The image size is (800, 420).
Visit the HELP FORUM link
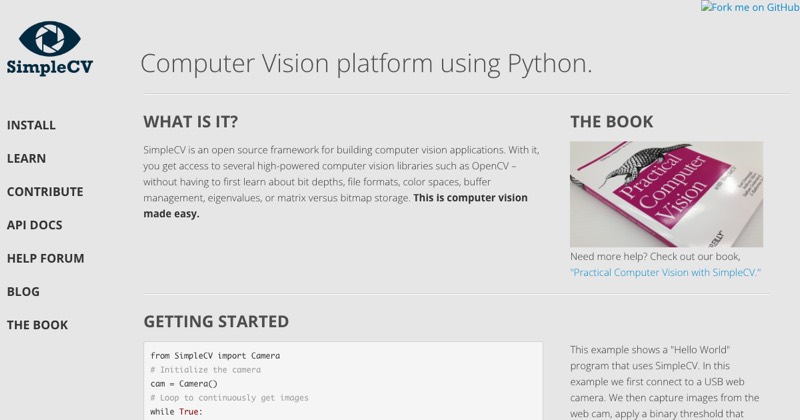coord(45,258)
